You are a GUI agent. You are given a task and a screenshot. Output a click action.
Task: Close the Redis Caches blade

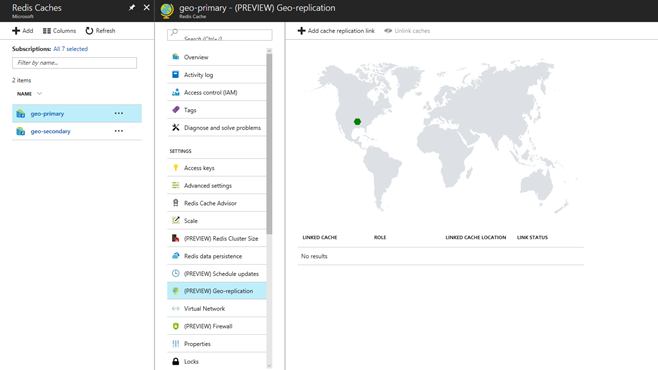(146, 8)
